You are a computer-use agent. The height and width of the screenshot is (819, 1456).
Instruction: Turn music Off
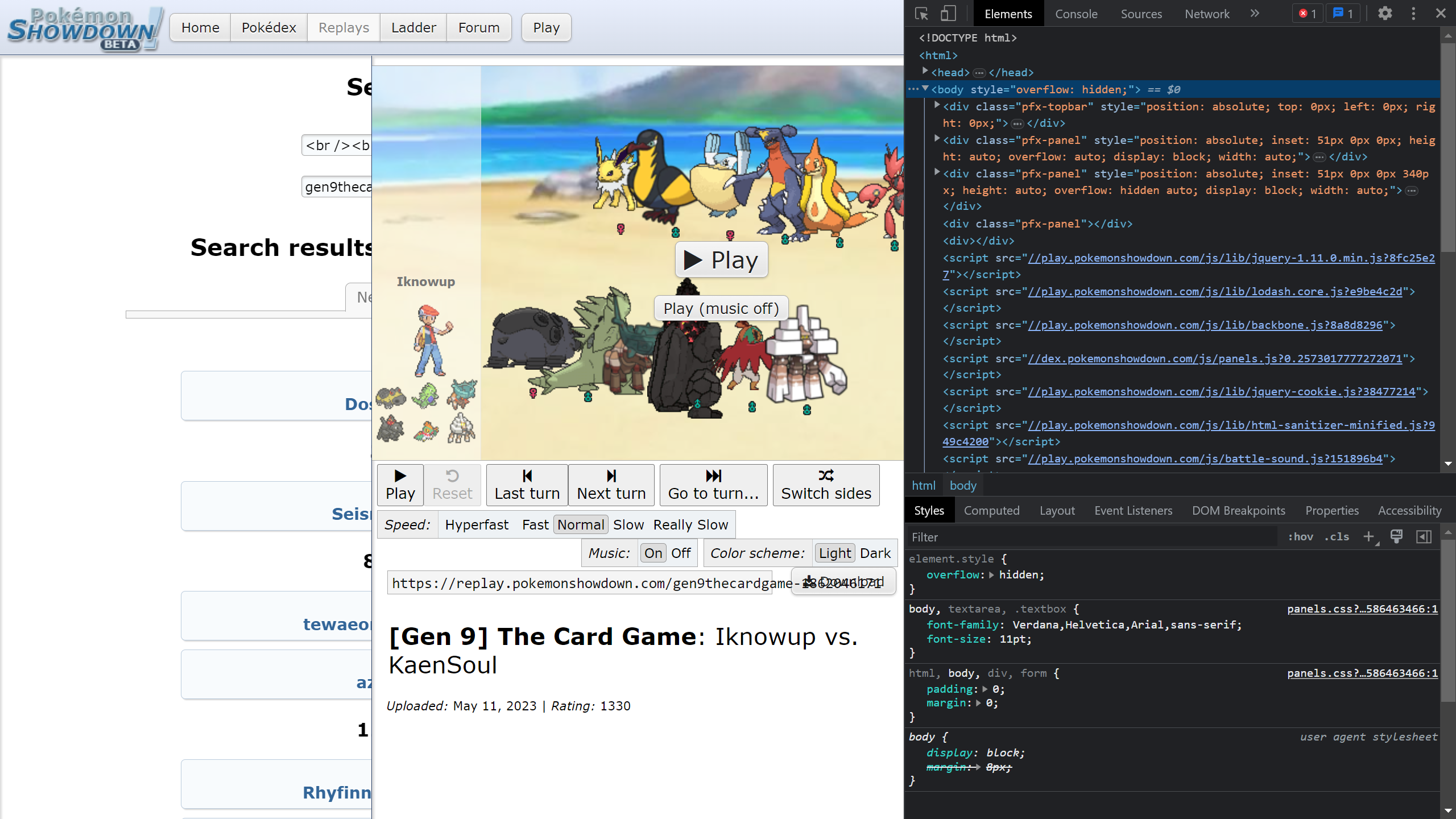point(681,553)
